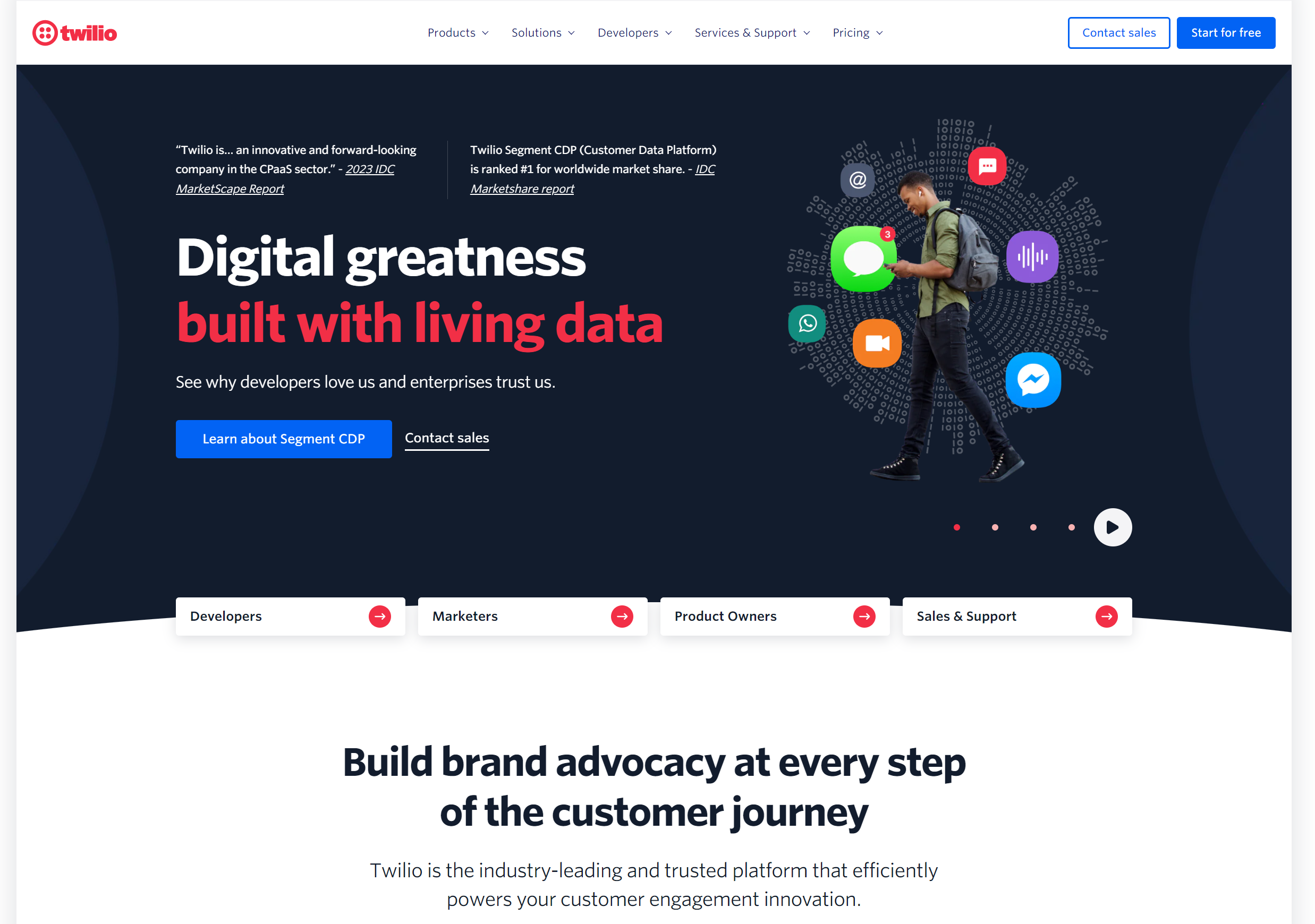Select the second carousel dot indicator

(996, 527)
